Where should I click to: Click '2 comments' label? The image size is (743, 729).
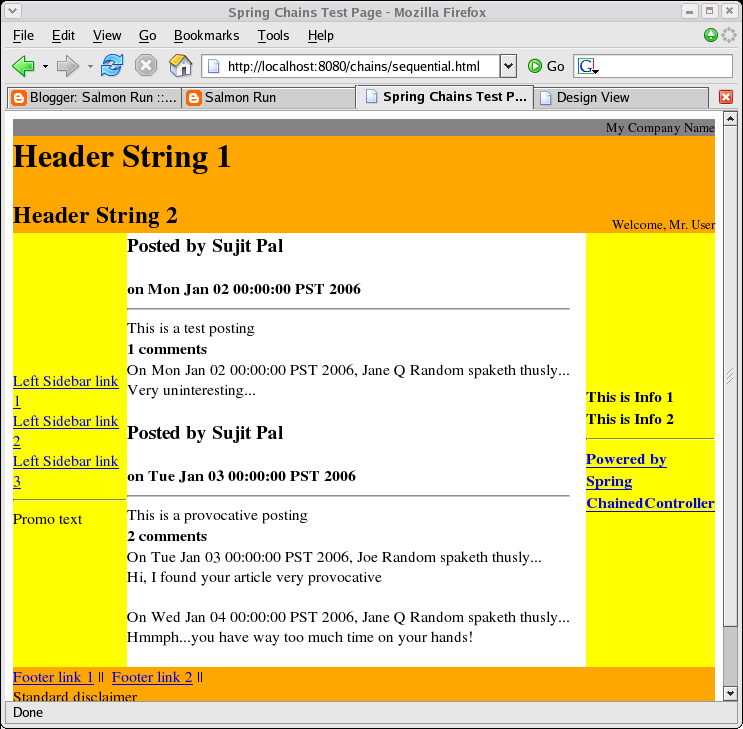pyautogui.click(x=167, y=536)
